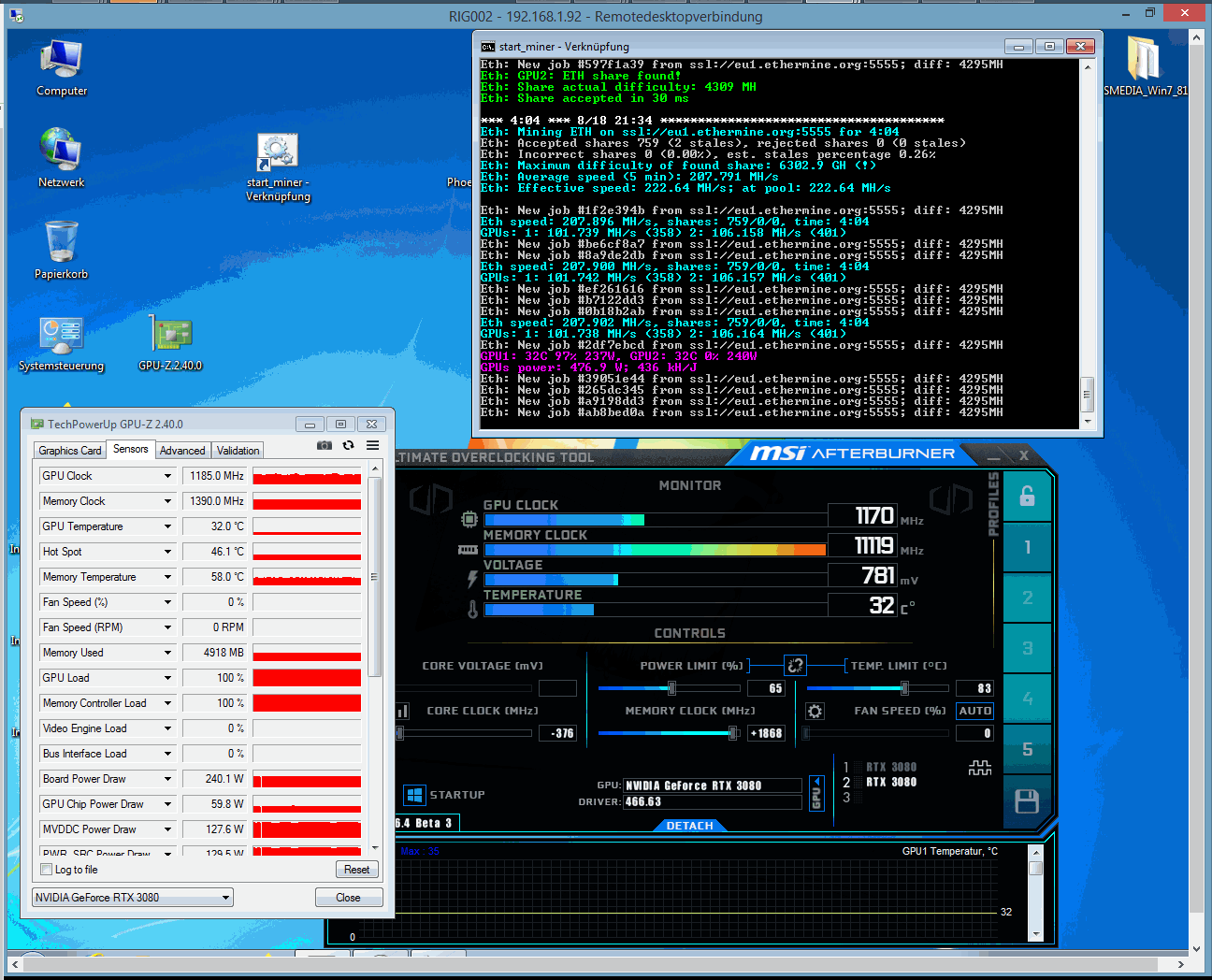
Task: Click the fan speed value field 0
Action: click(x=974, y=733)
